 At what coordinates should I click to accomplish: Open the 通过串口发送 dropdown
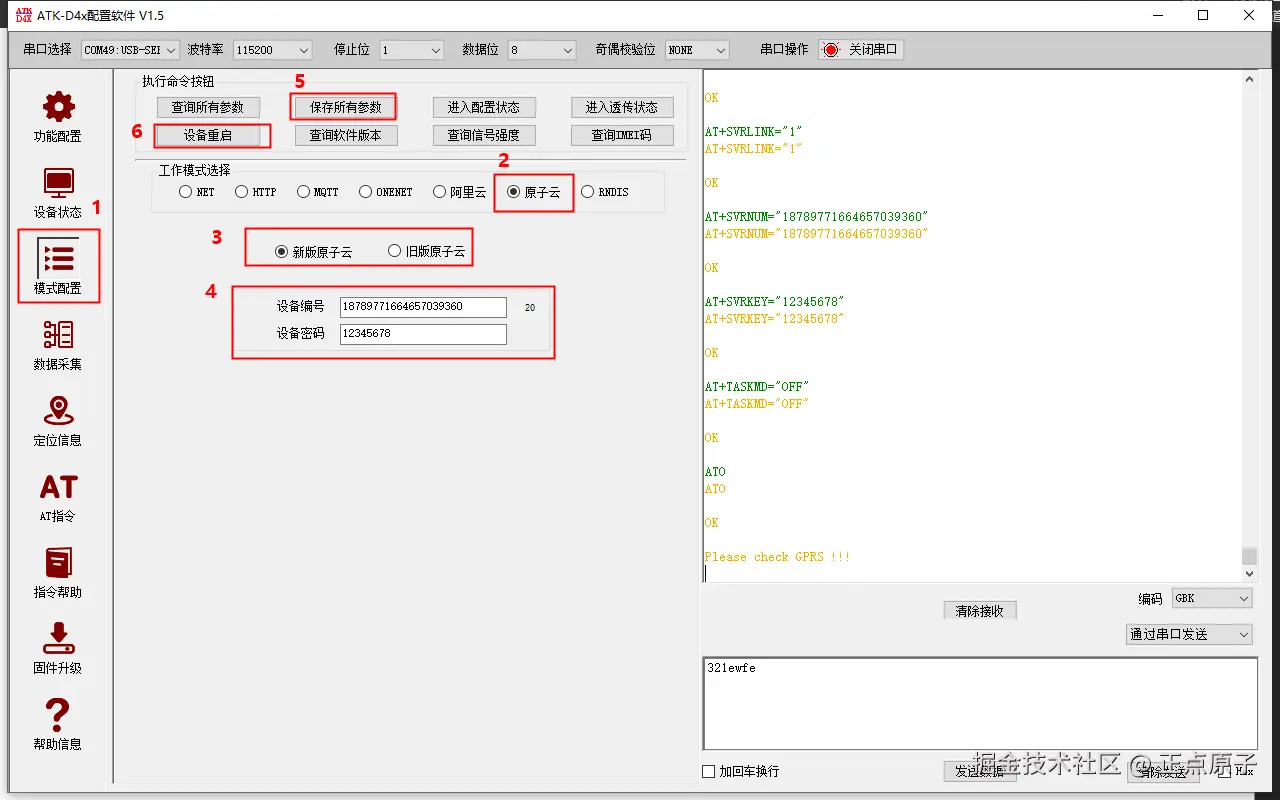1189,634
